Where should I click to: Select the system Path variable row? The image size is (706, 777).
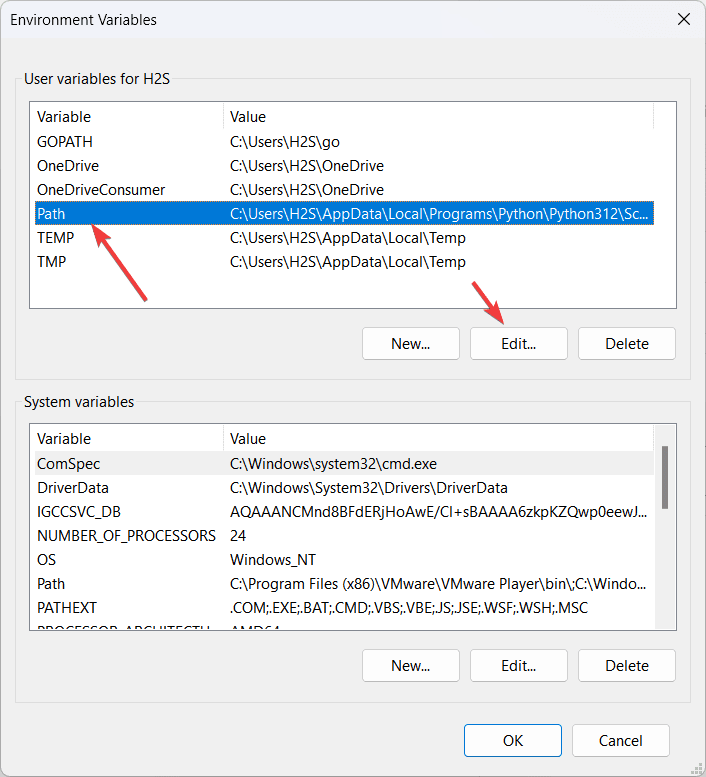click(x=344, y=584)
